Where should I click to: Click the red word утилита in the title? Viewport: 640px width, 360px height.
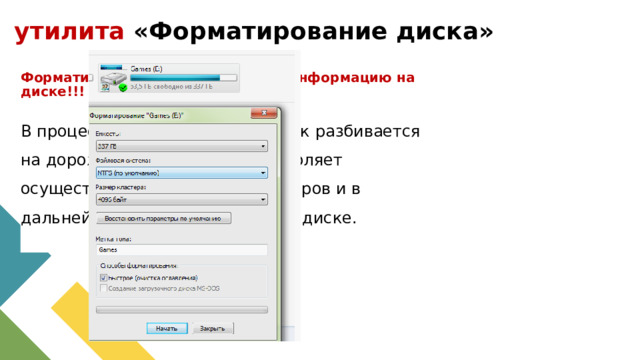pyautogui.click(x=69, y=31)
